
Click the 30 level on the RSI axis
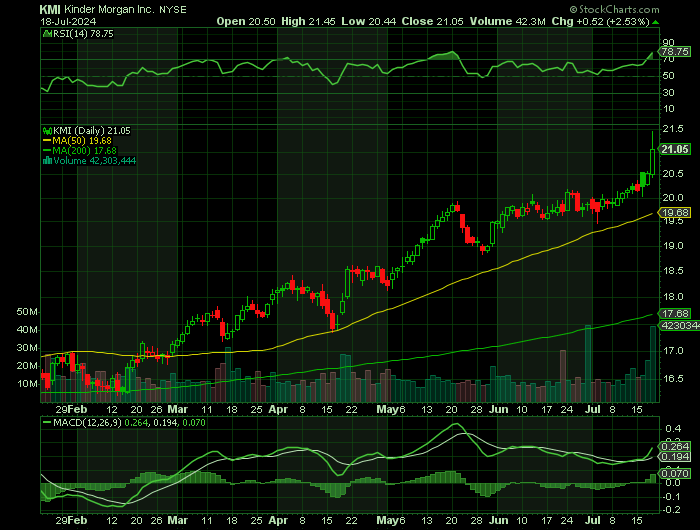tap(668, 93)
